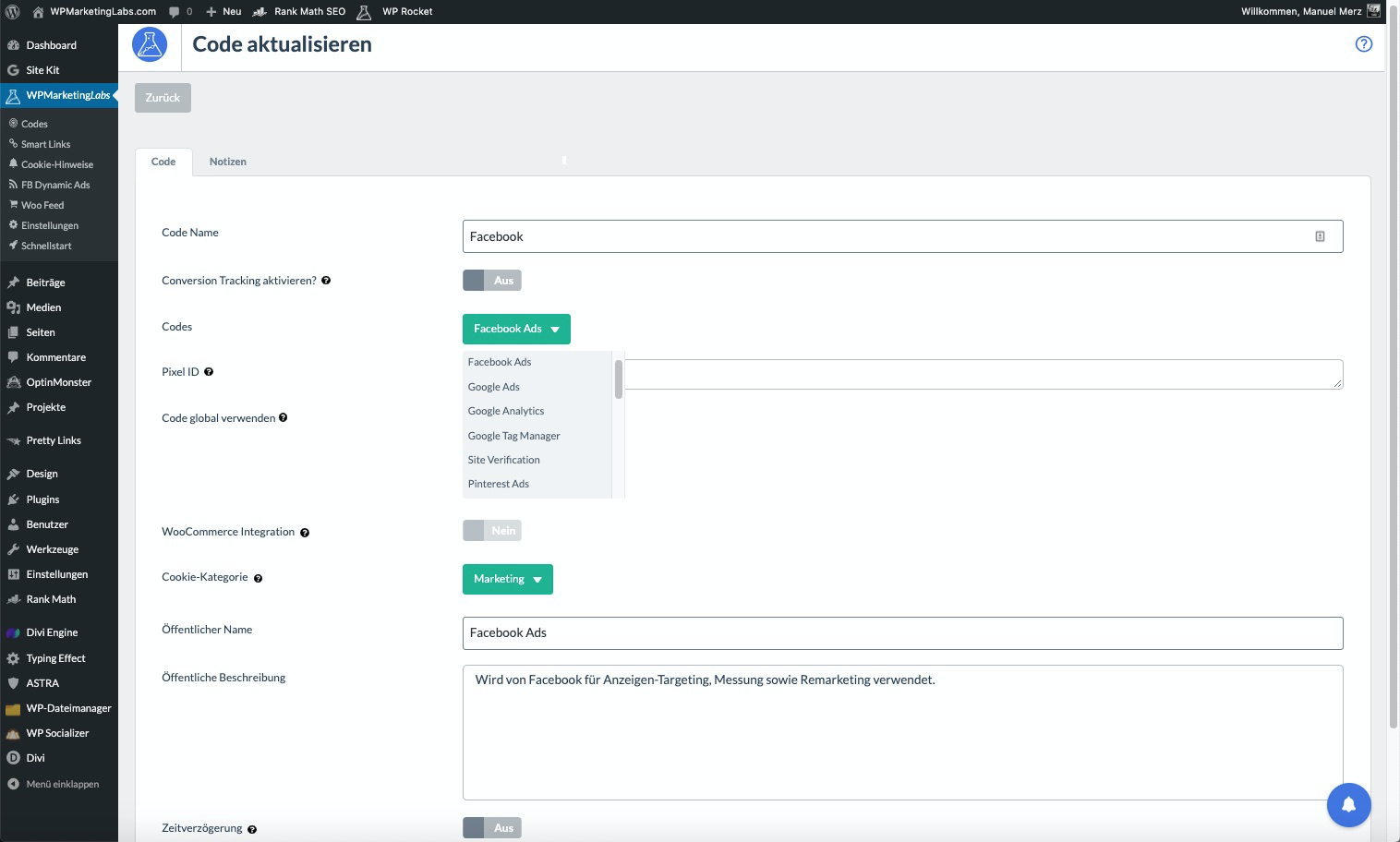Click the Pretty Links icon in sidebar
Image resolution: width=1400 pixels, height=842 pixels.
click(x=13, y=441)
